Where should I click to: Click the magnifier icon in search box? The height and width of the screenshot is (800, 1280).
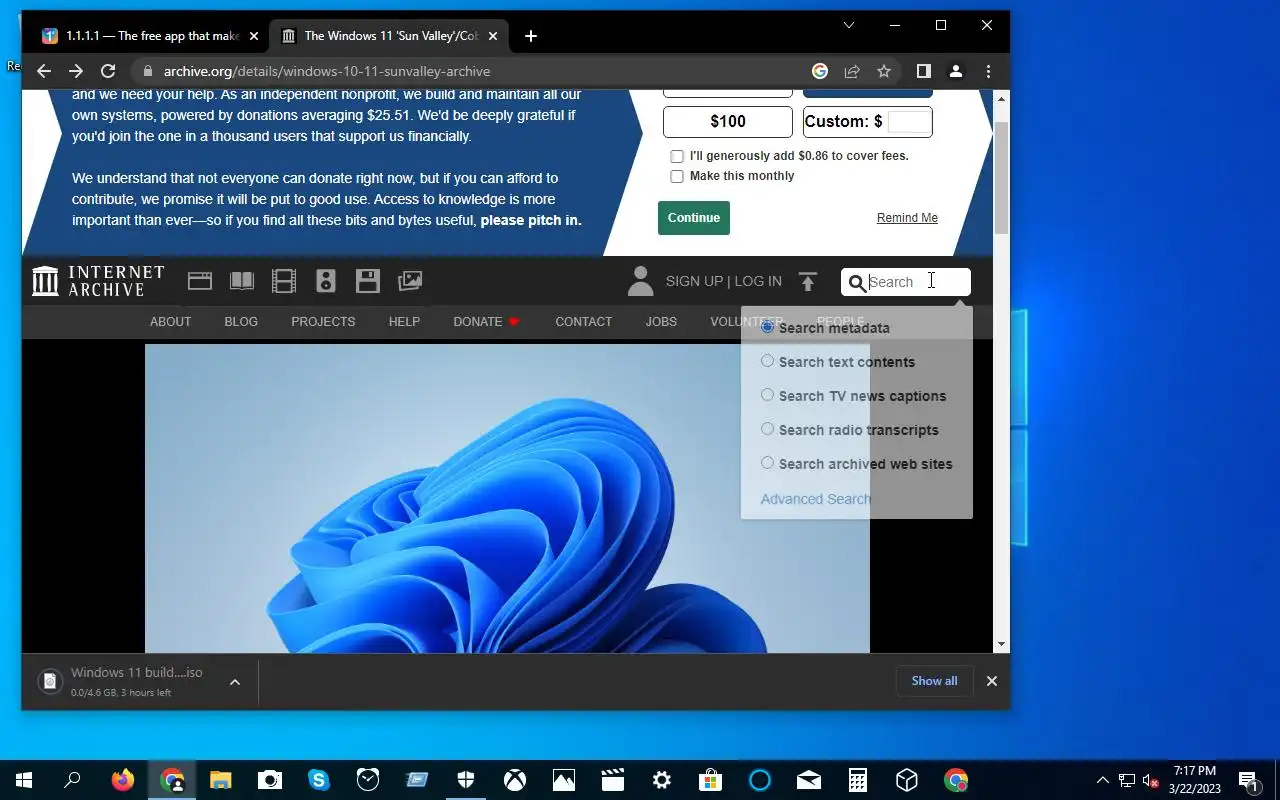tap(857, 283)
